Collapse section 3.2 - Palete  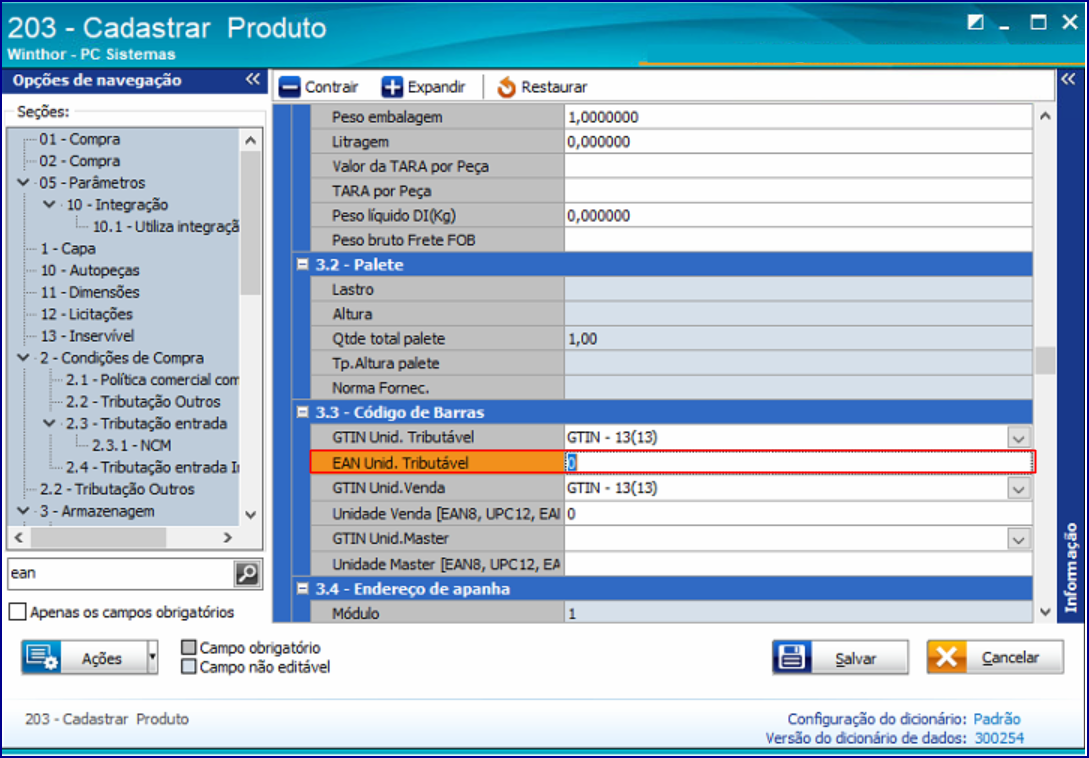(x=302, y=264)
